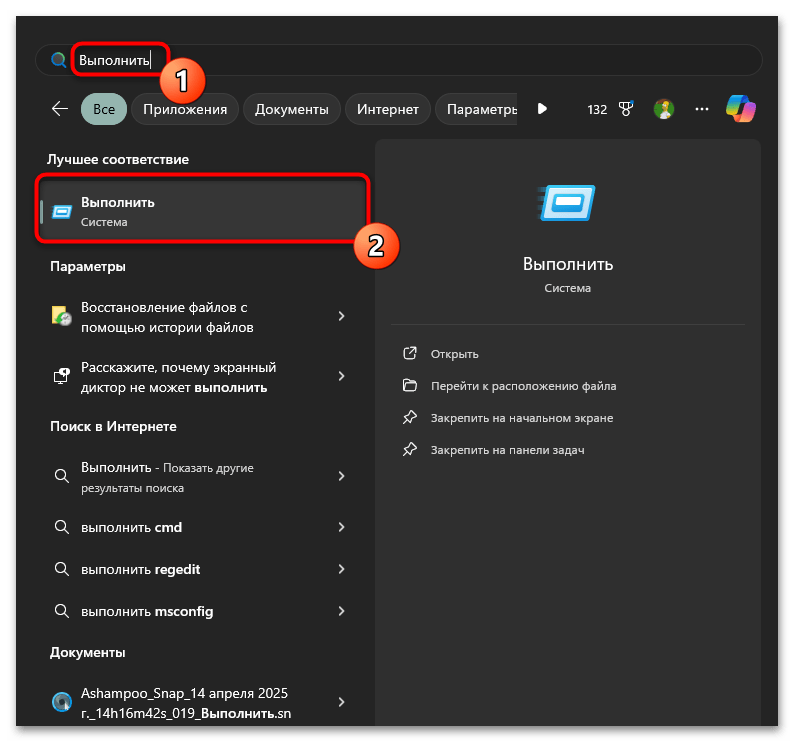Click the search field containing Выполнить
The height and width of the screenshot is (742, 794).
coord(399,60)
